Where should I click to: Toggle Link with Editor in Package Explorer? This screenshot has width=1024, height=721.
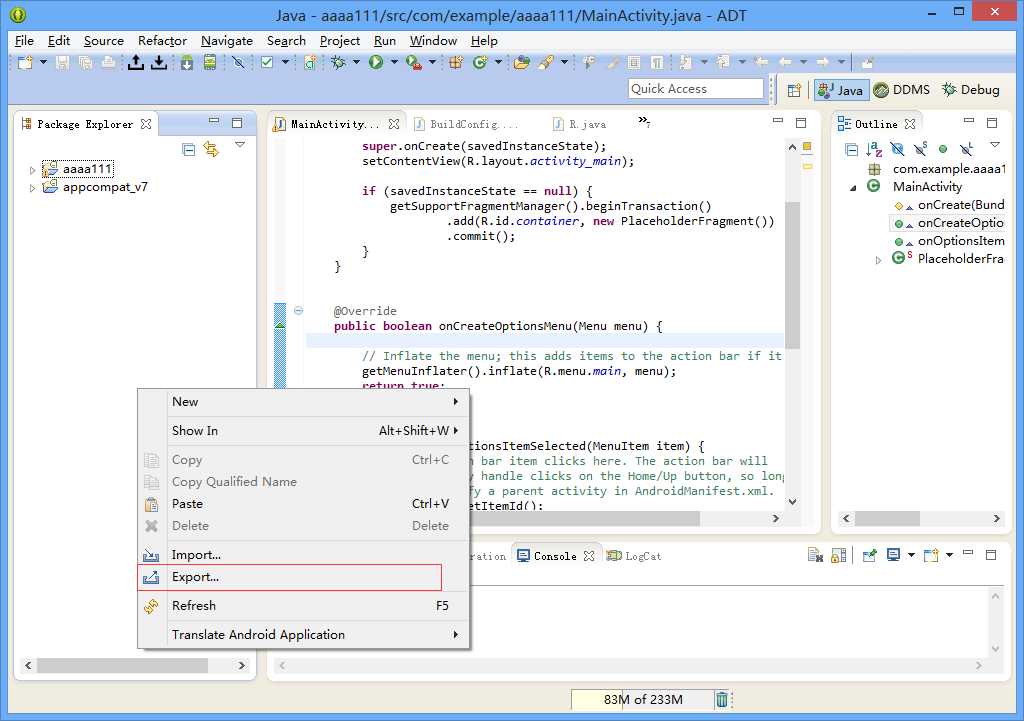211,150
